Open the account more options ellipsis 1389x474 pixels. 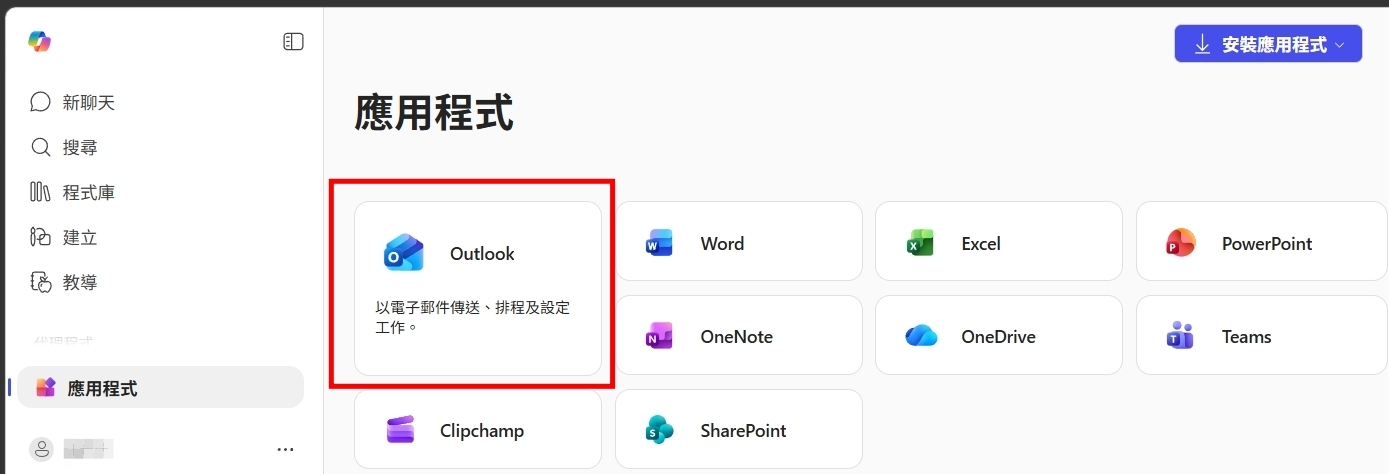coord(285,450)
